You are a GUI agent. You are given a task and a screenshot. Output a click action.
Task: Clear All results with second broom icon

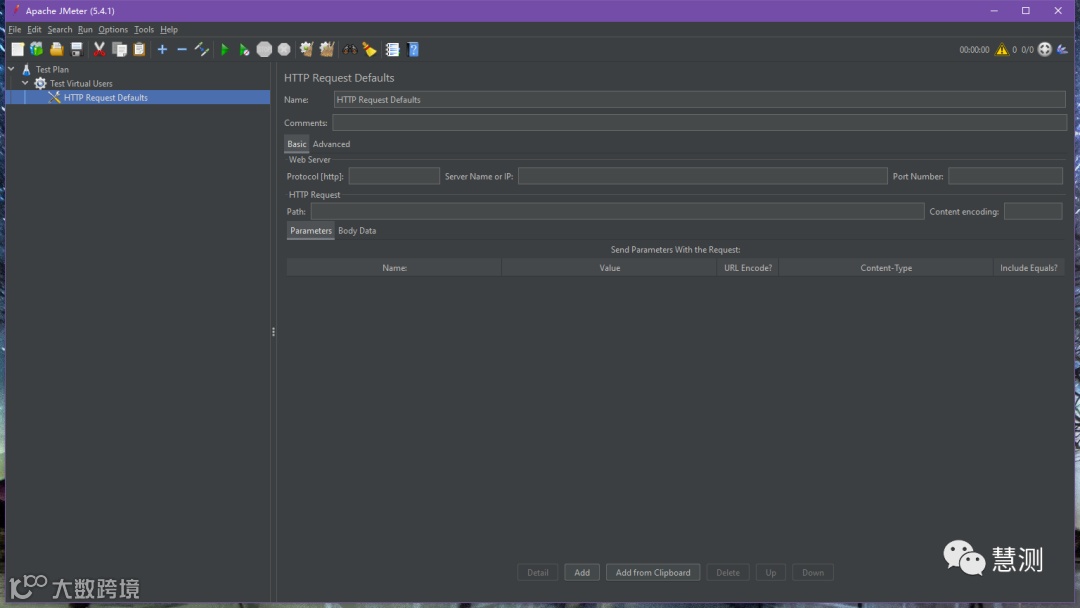point(326,49)
